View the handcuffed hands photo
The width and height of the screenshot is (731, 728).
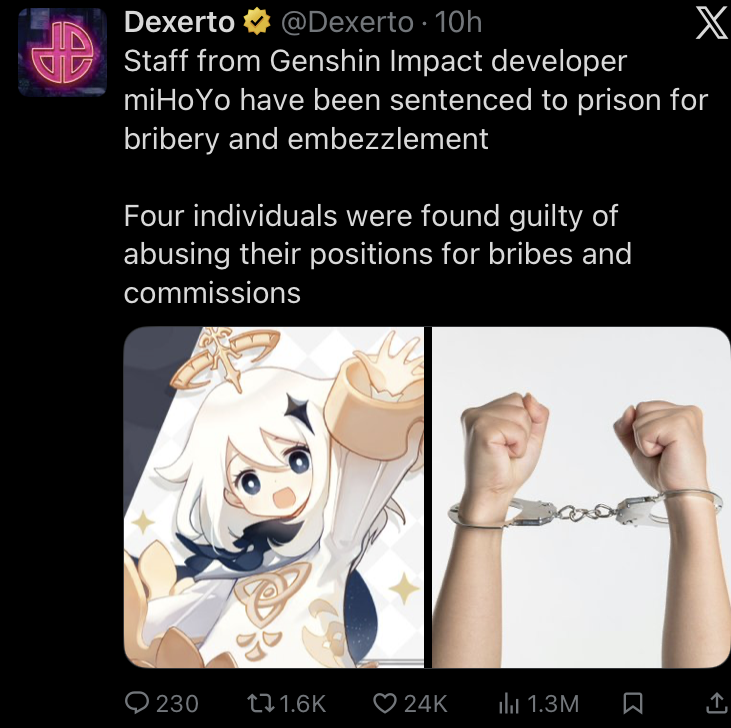coord(581,497)
